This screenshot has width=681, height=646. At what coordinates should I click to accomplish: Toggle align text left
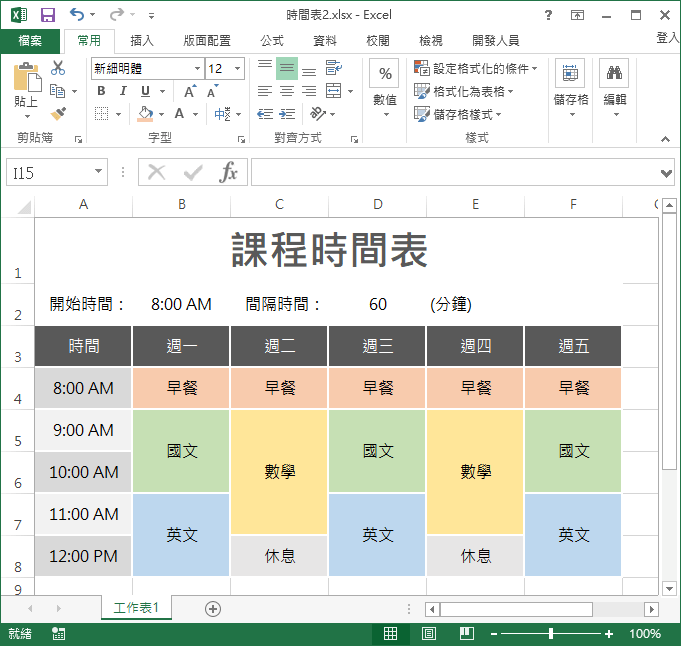pyautogui.click(x=265, y=91)
